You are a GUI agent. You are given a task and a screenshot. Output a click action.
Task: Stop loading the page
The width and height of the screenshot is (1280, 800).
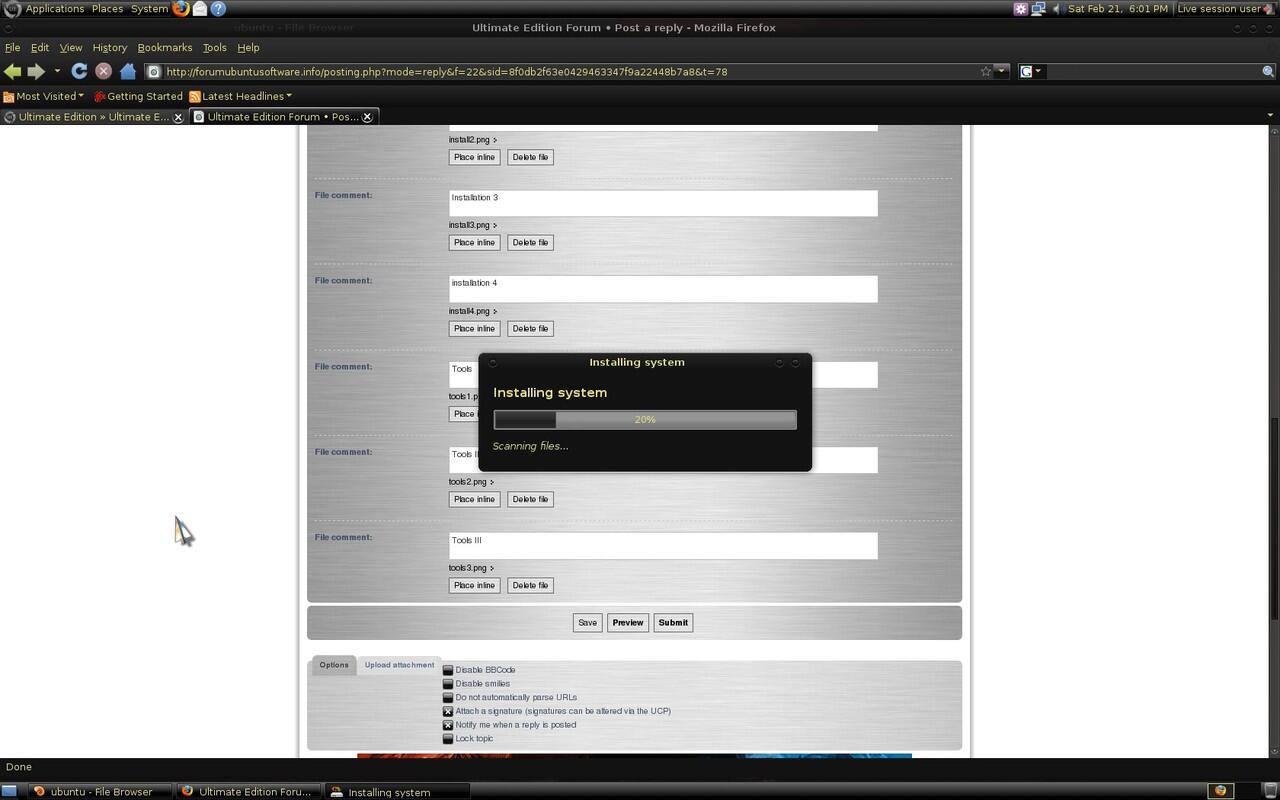pyautogui.click(x=103, y=71)
